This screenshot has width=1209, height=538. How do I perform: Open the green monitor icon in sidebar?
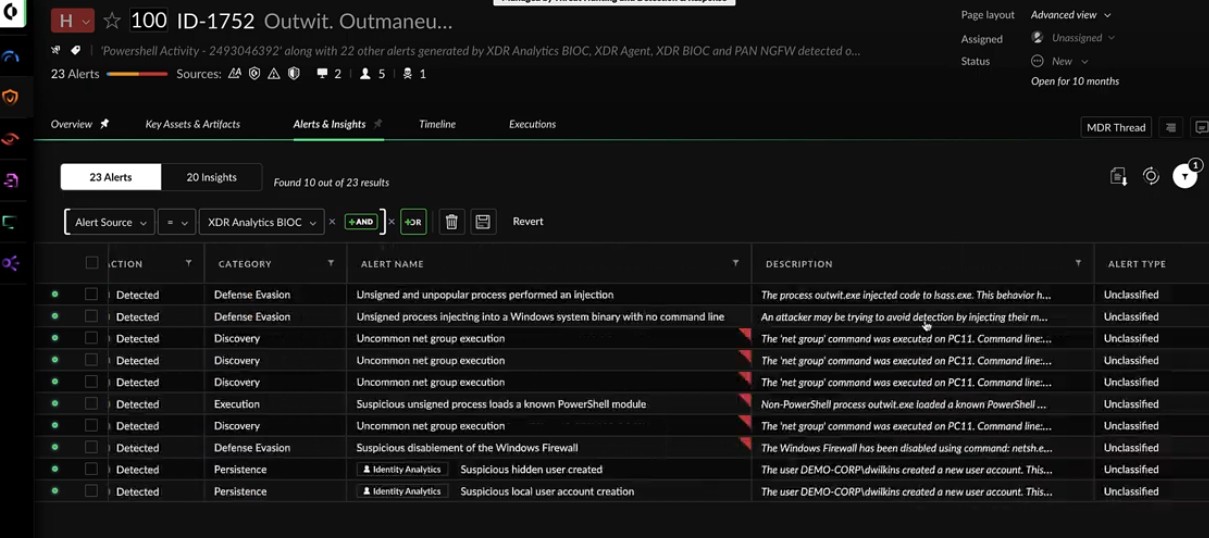(10, 222)
